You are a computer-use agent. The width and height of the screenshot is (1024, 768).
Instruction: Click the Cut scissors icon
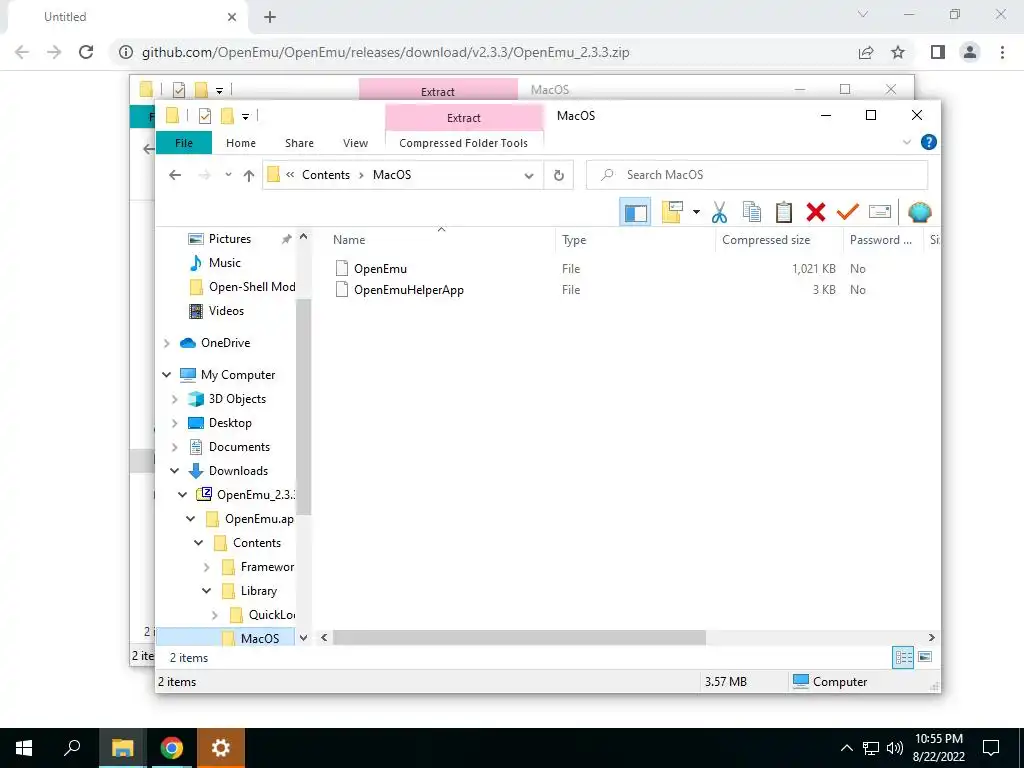point(719,212)
